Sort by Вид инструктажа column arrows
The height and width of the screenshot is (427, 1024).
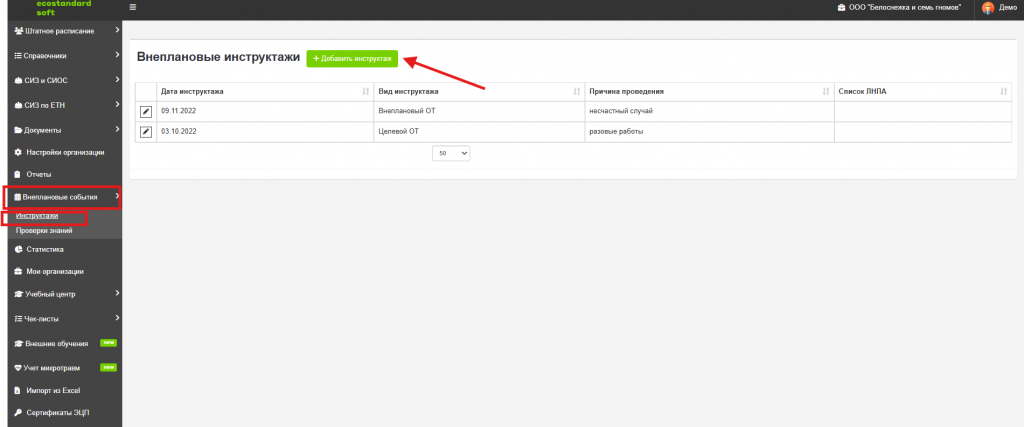[577, 92]
